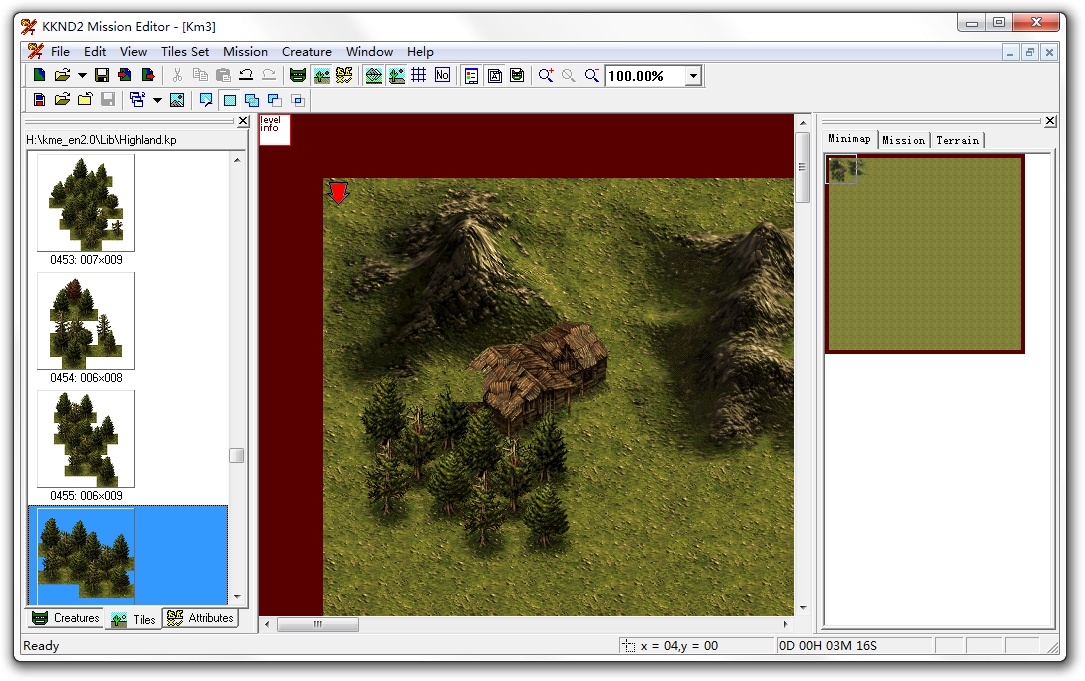This screenshot has width=1085, height=681.
Task: Click the zoom in magnifier icon
Action: (x=546, y=75)
